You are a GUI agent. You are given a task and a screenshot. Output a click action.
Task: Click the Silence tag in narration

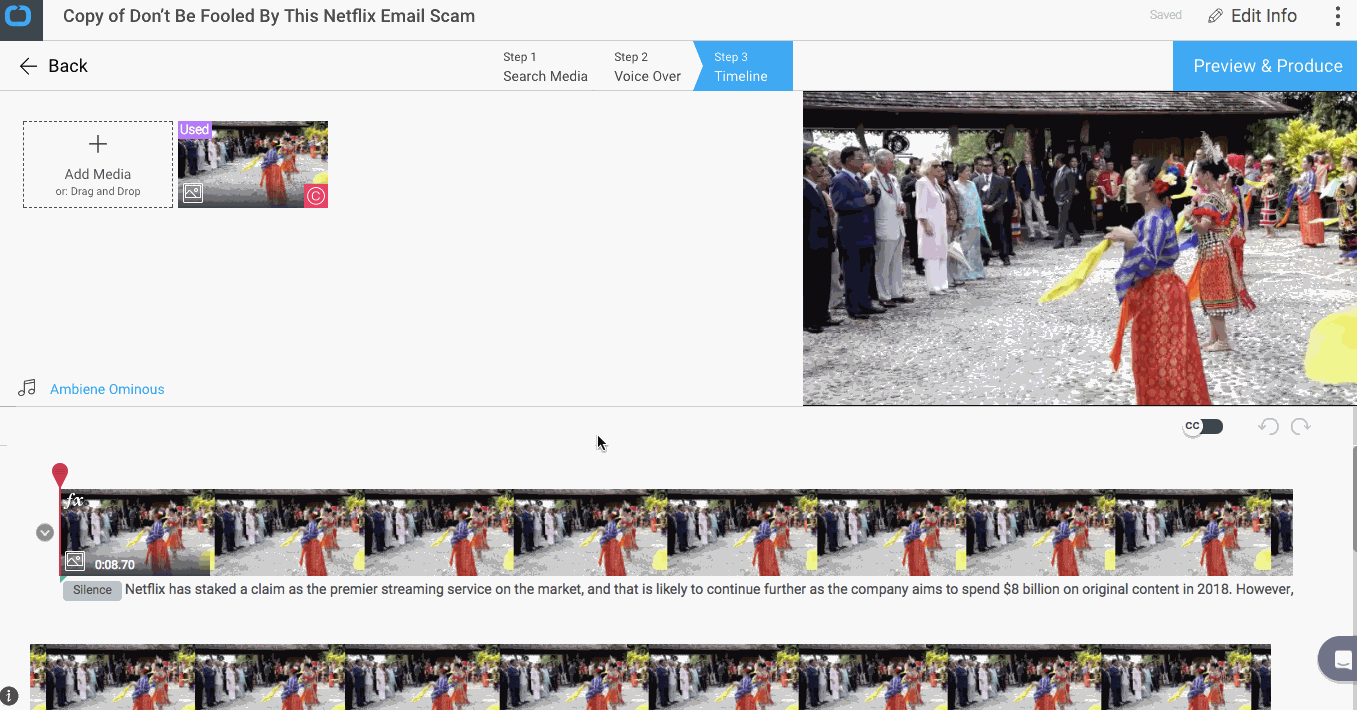(92, 590)
